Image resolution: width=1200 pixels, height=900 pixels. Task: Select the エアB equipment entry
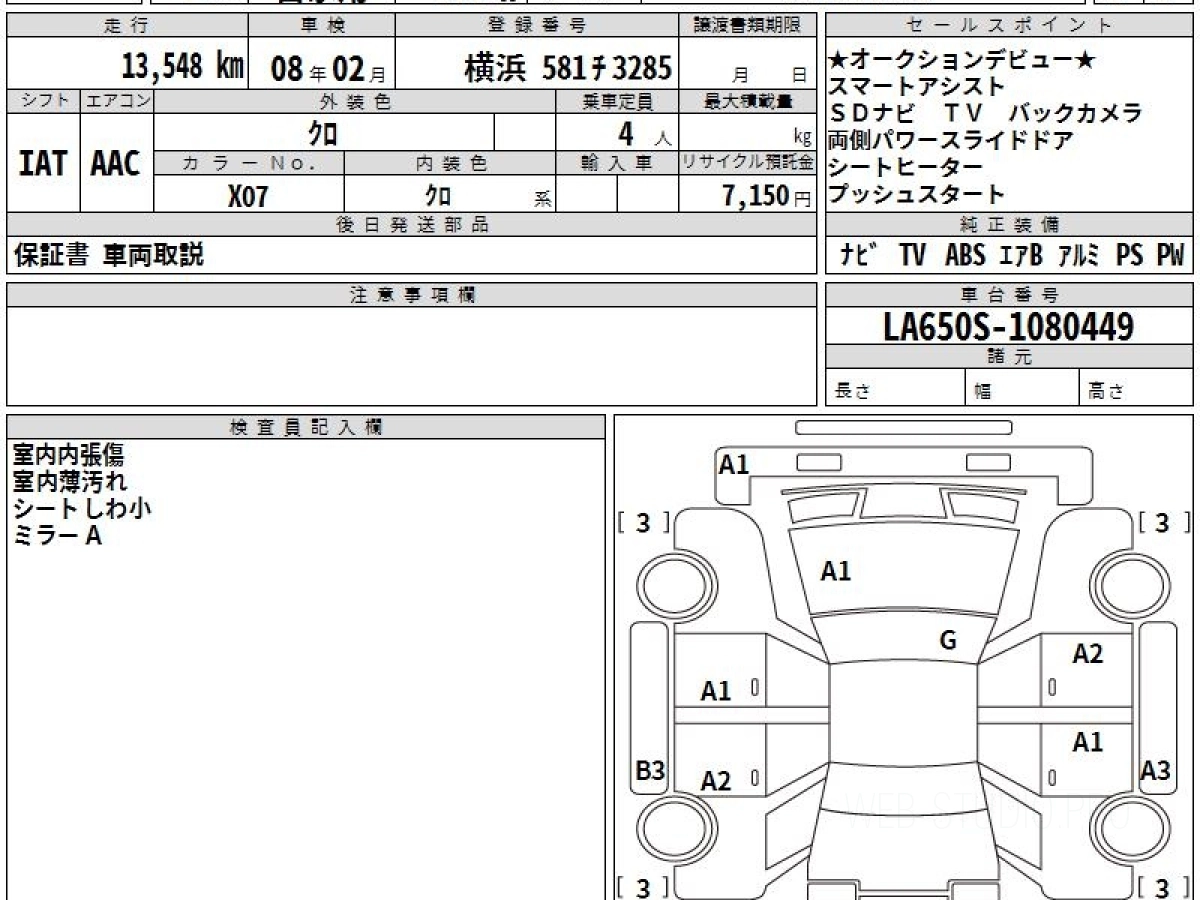click(1021, 255)
